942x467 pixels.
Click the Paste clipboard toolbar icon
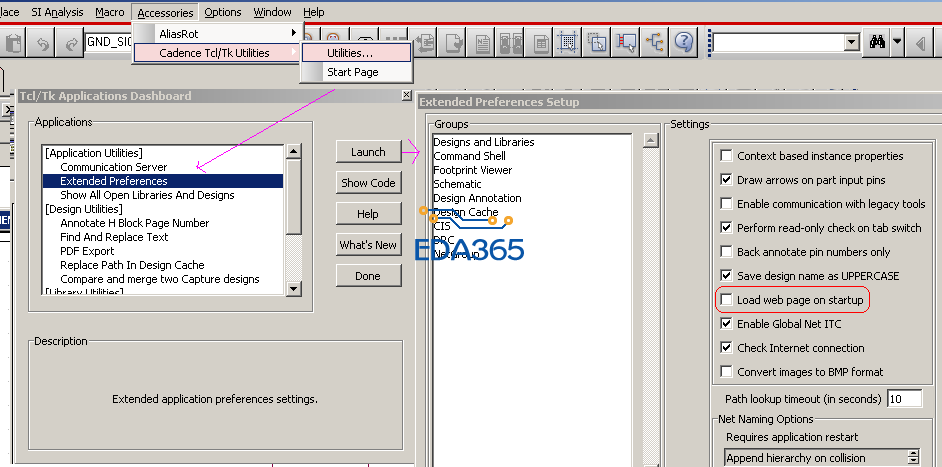click(13, 43)
